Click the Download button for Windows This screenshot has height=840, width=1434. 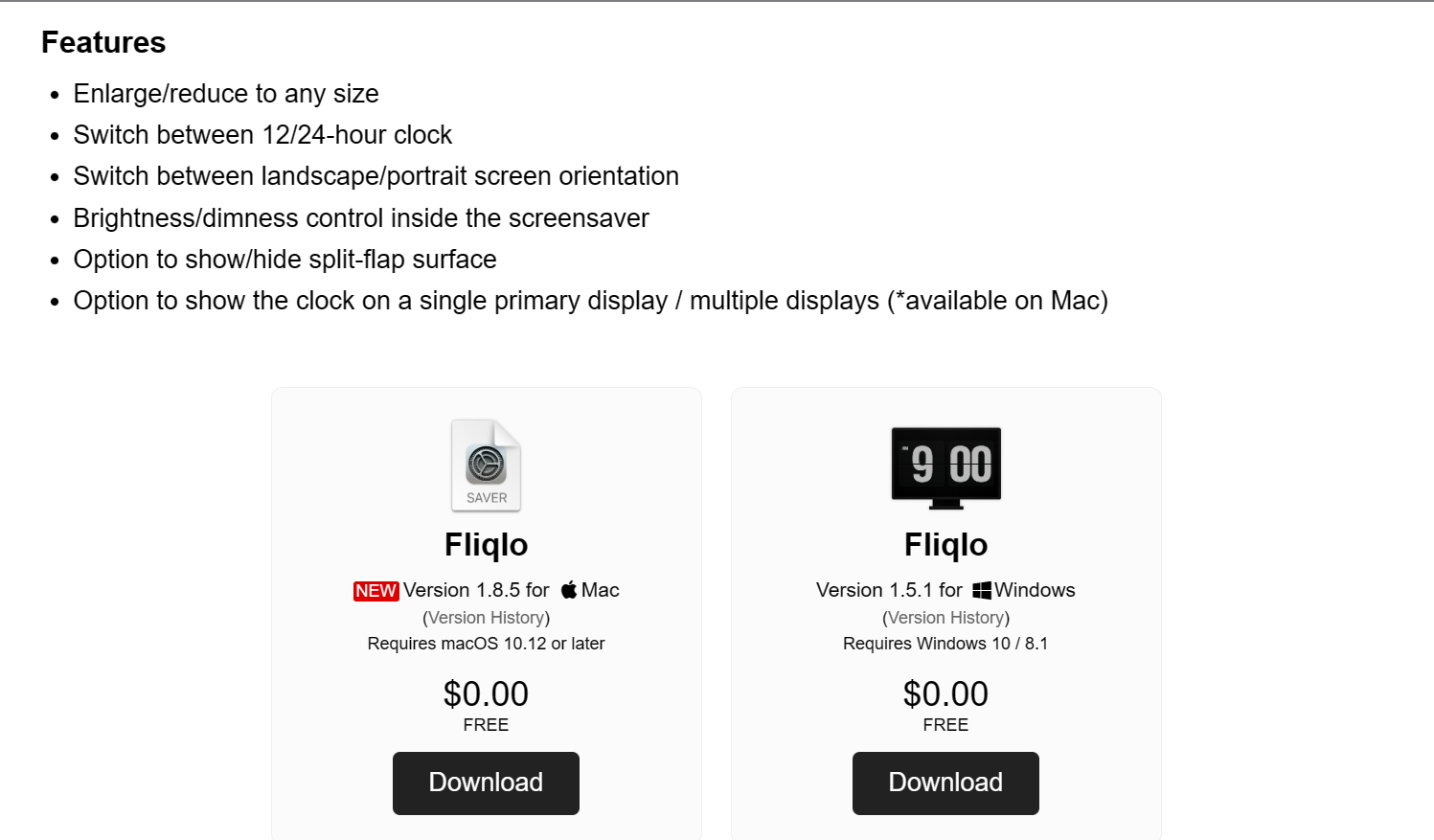(x=945, y=783)
